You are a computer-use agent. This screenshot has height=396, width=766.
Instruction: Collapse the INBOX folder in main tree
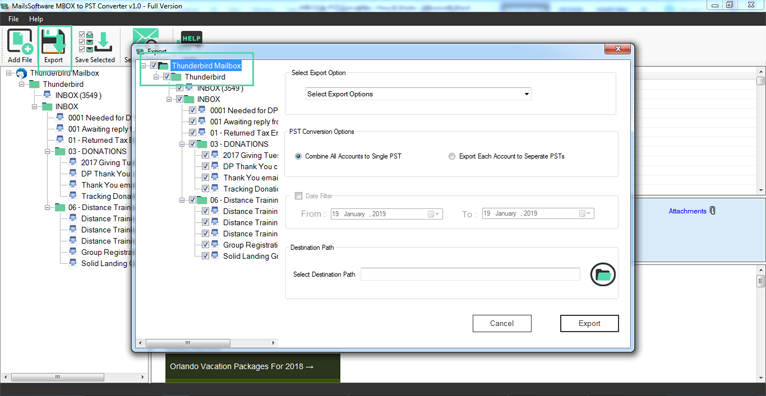pyautogui.click(x=35, y=106)
